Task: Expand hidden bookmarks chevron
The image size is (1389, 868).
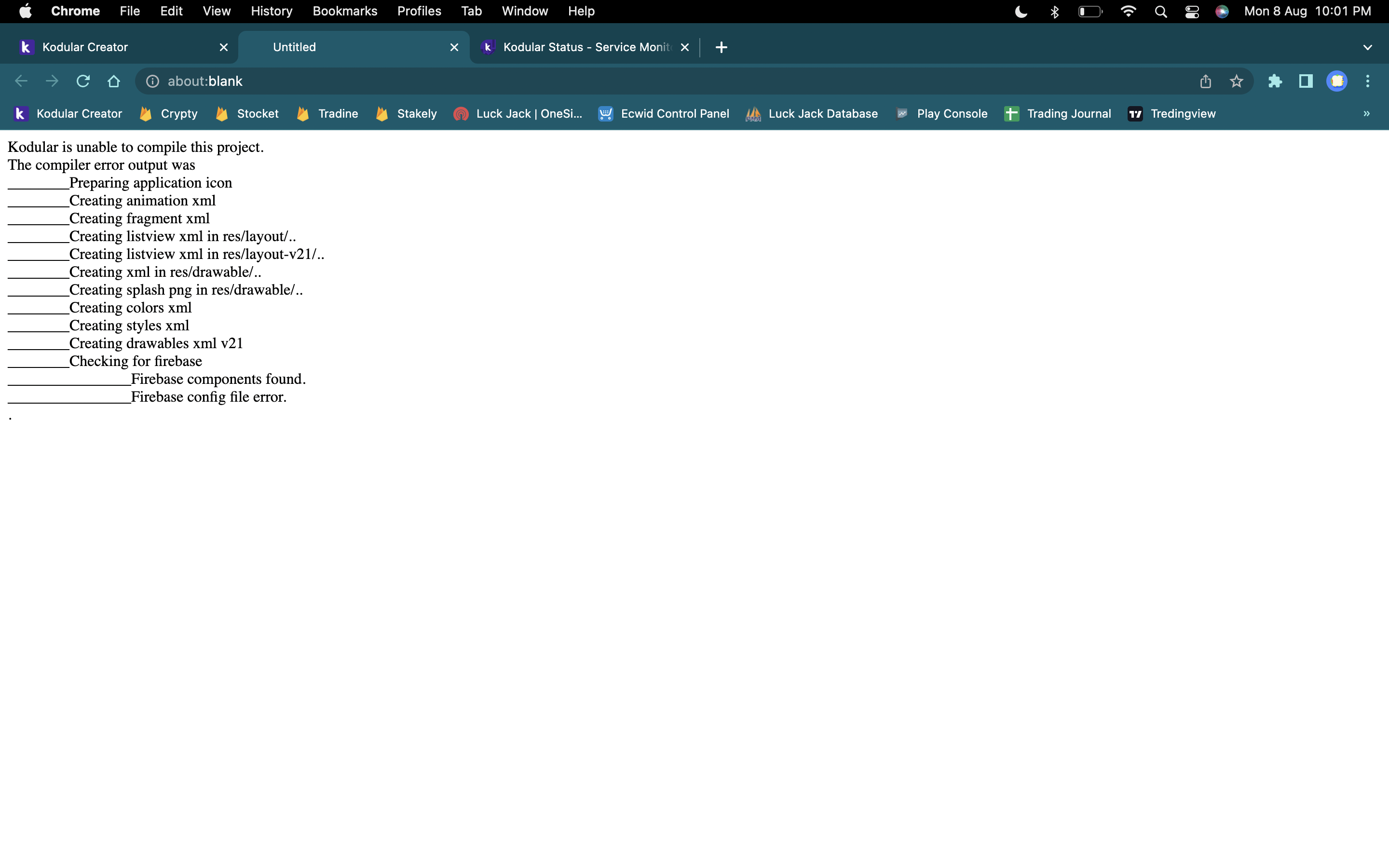Action: click(x=1367, y=114)
